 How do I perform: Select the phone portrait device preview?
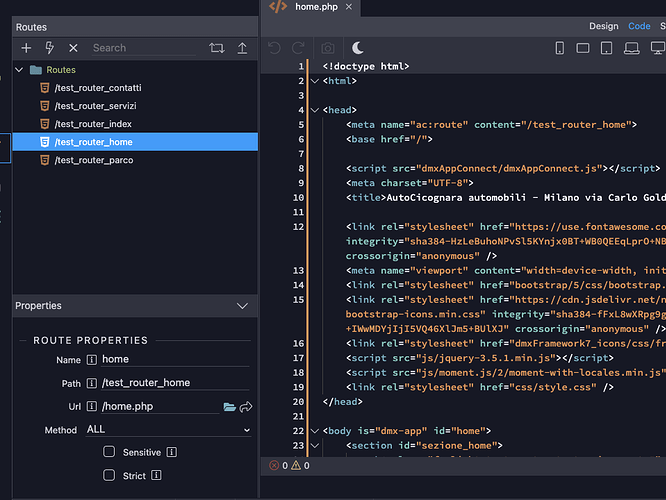[x=560, y=48]
